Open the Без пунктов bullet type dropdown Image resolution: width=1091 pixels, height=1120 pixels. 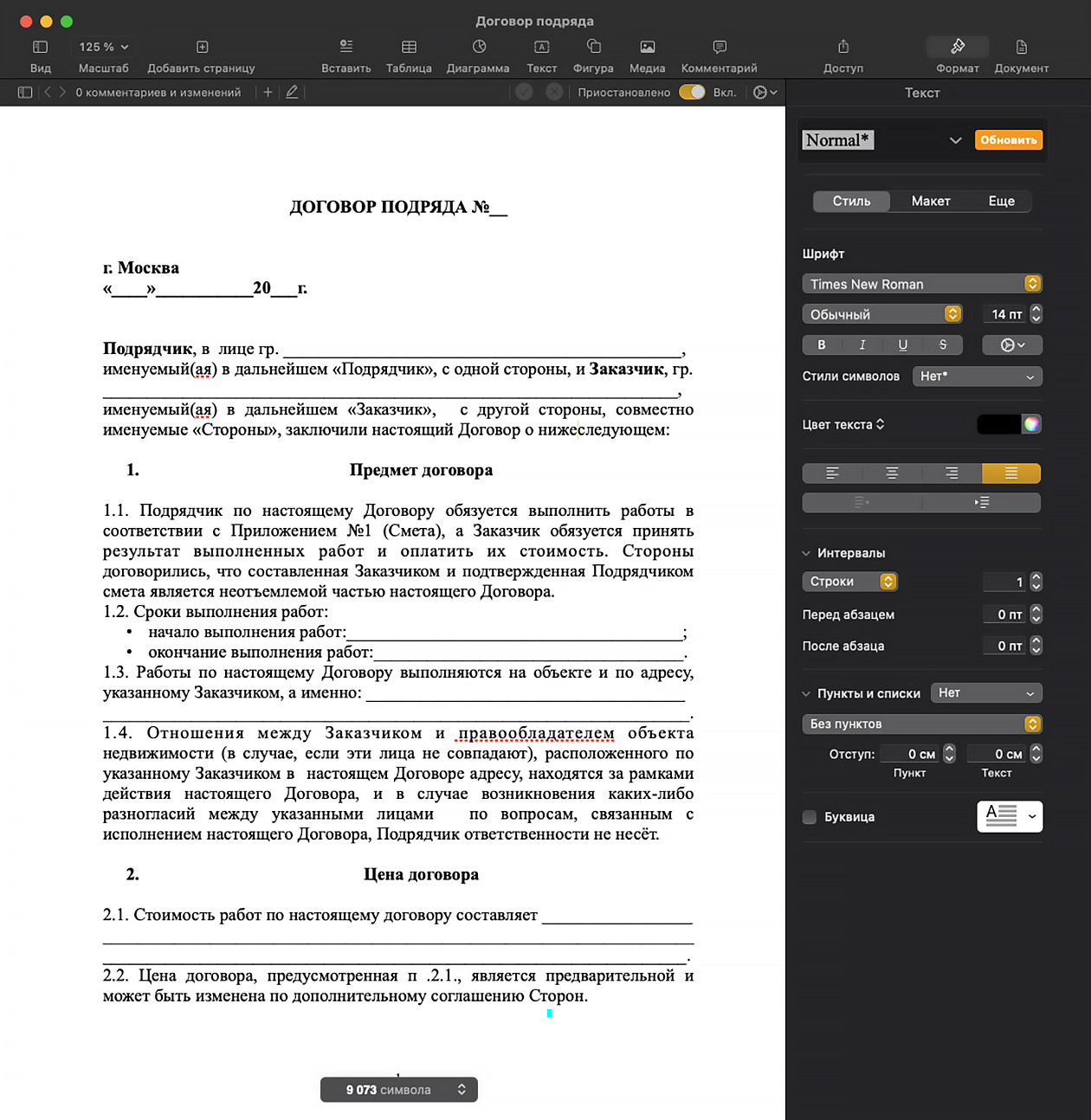click(x=922, y=724)
